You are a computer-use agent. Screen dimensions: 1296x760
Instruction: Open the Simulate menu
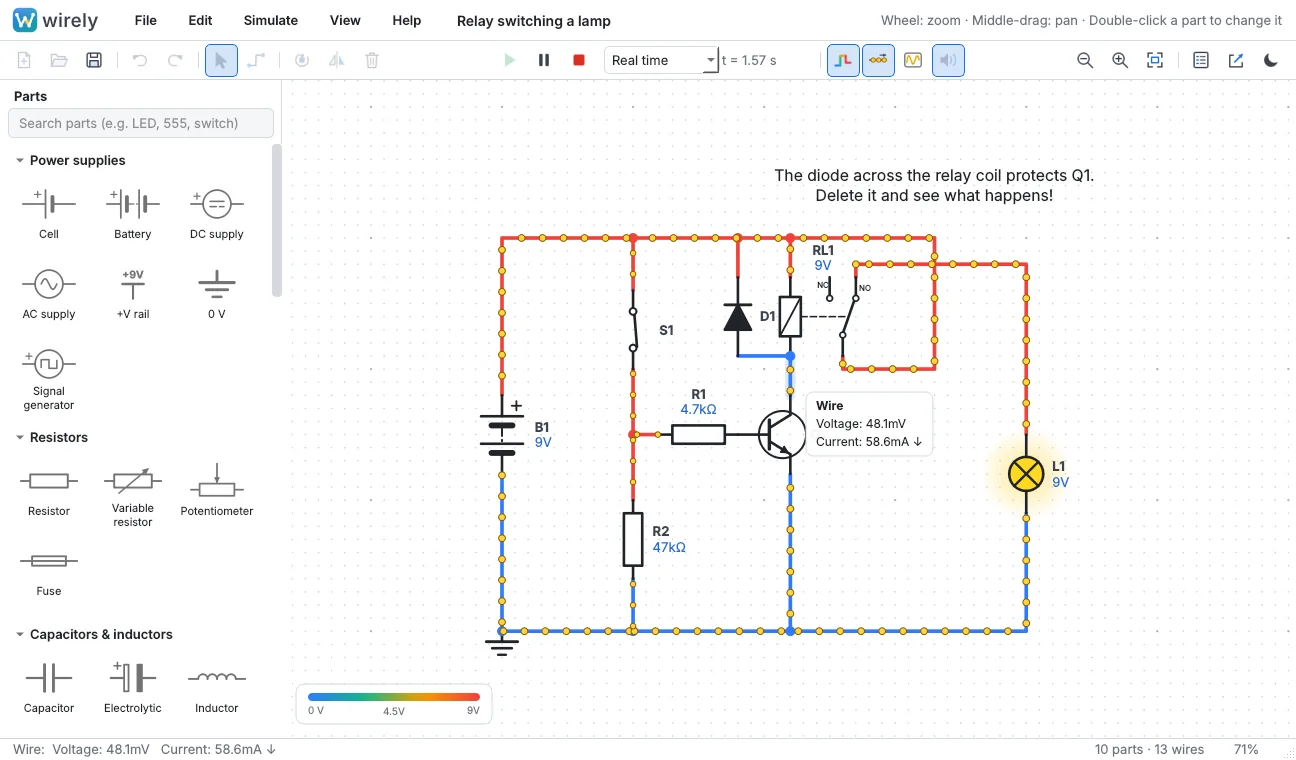tap(271, 20)
